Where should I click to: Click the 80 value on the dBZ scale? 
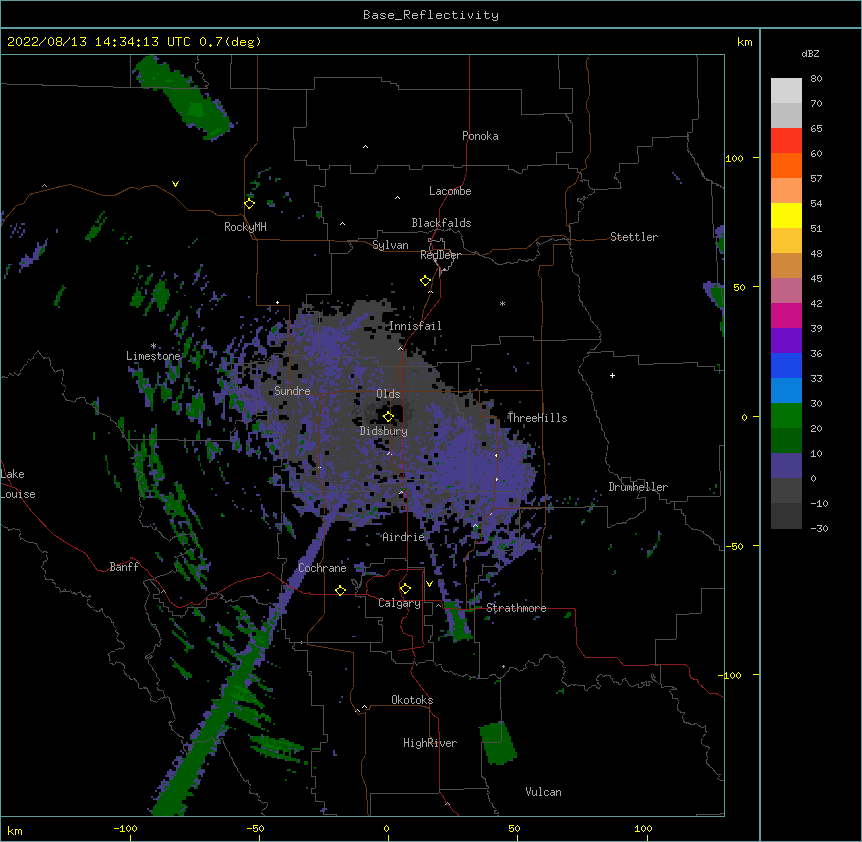point(816,78)
